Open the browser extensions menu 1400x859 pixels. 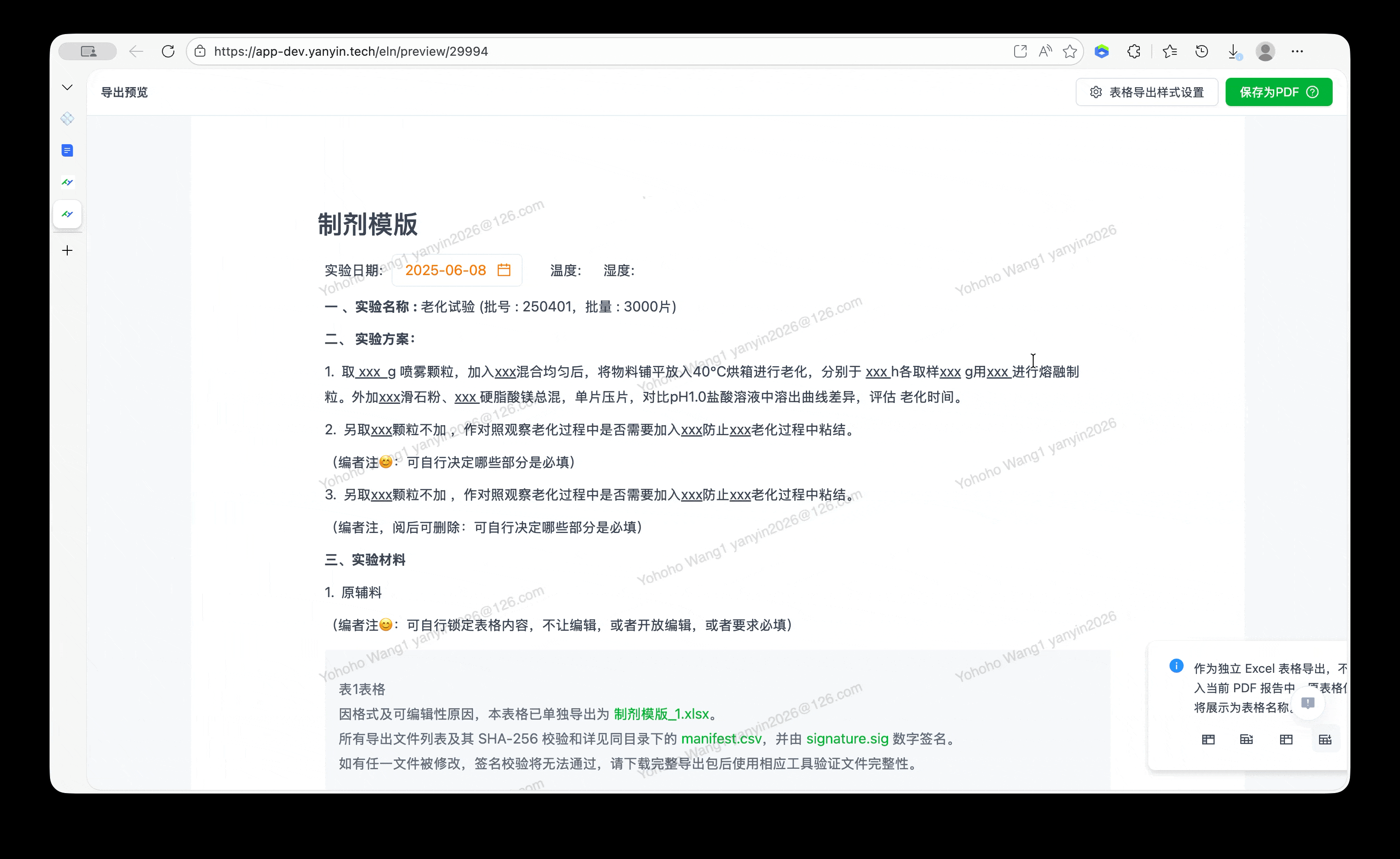(1134, 51)
